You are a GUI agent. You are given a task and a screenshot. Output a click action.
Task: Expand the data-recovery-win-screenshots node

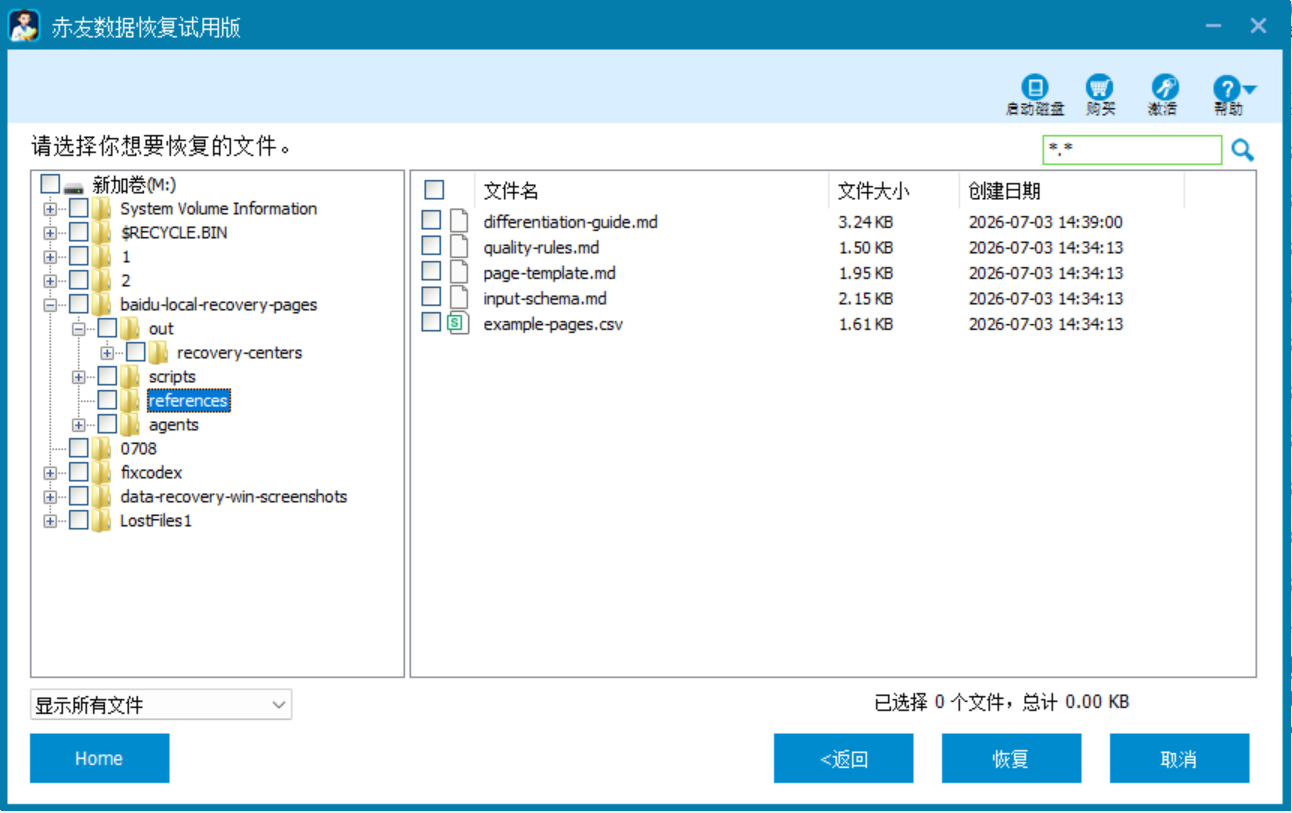(x=50, y=497)
